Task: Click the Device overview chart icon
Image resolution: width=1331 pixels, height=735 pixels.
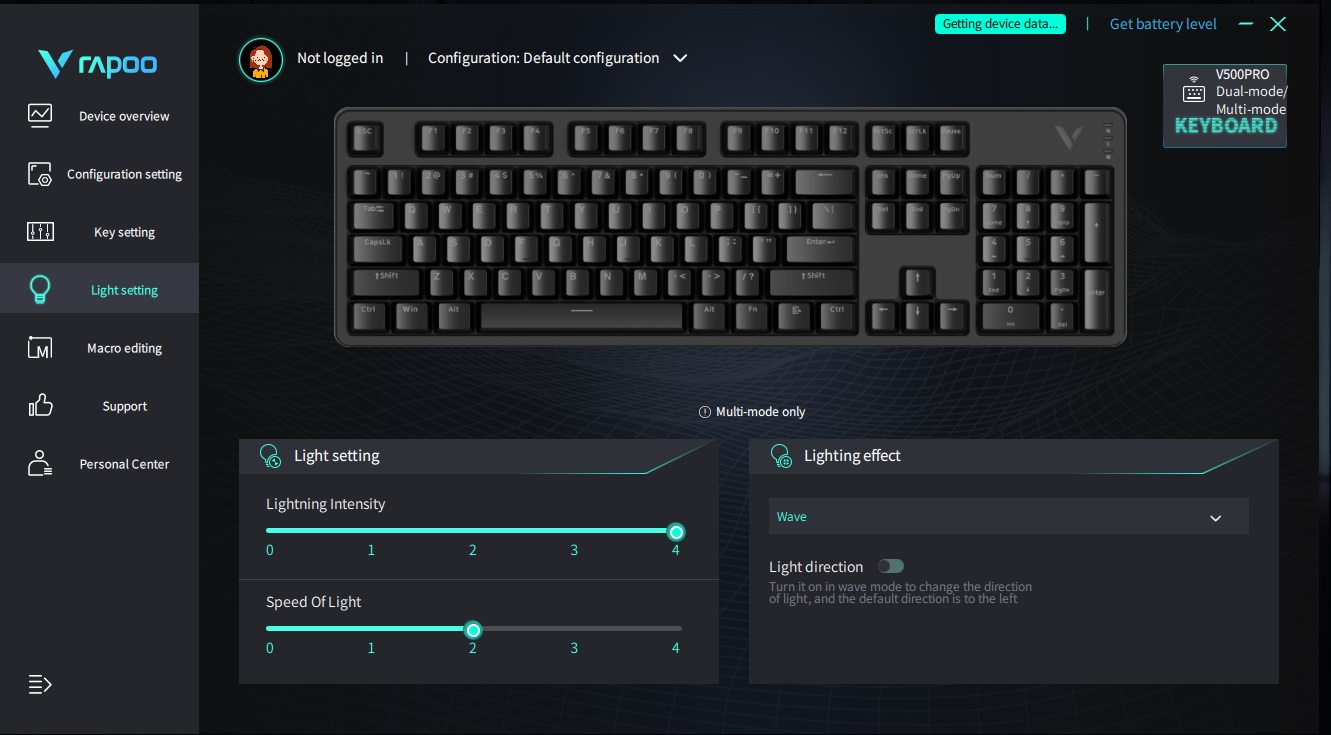Action: pos(40,115)
